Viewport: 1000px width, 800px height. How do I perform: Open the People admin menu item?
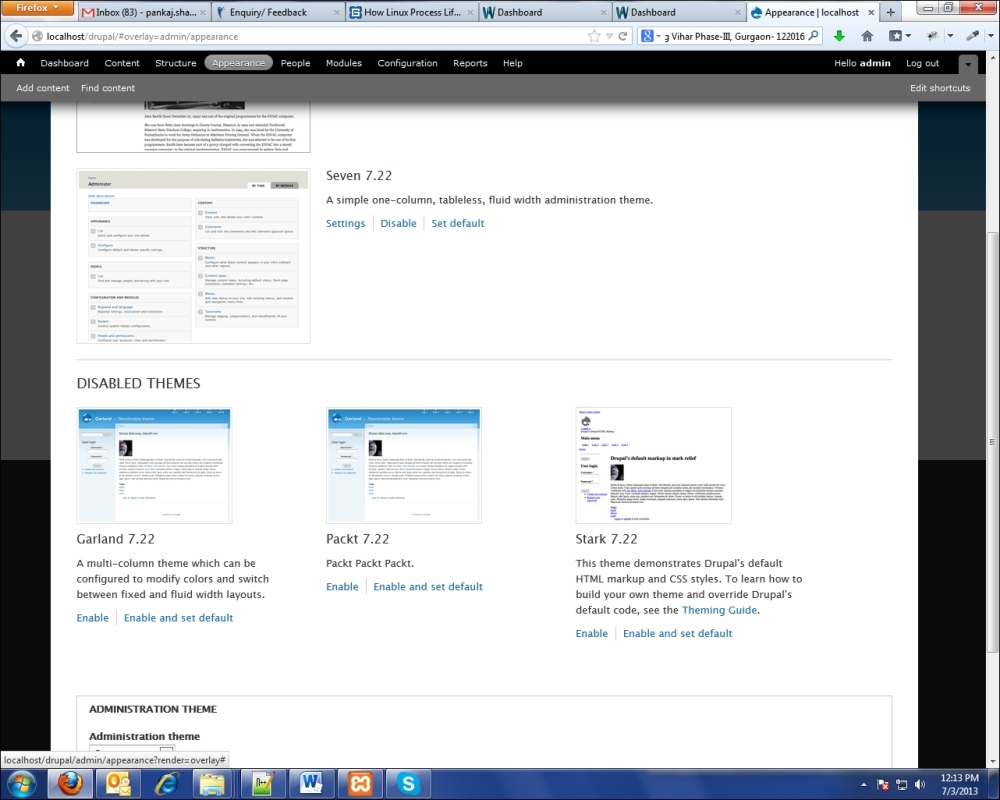[295, 63]
